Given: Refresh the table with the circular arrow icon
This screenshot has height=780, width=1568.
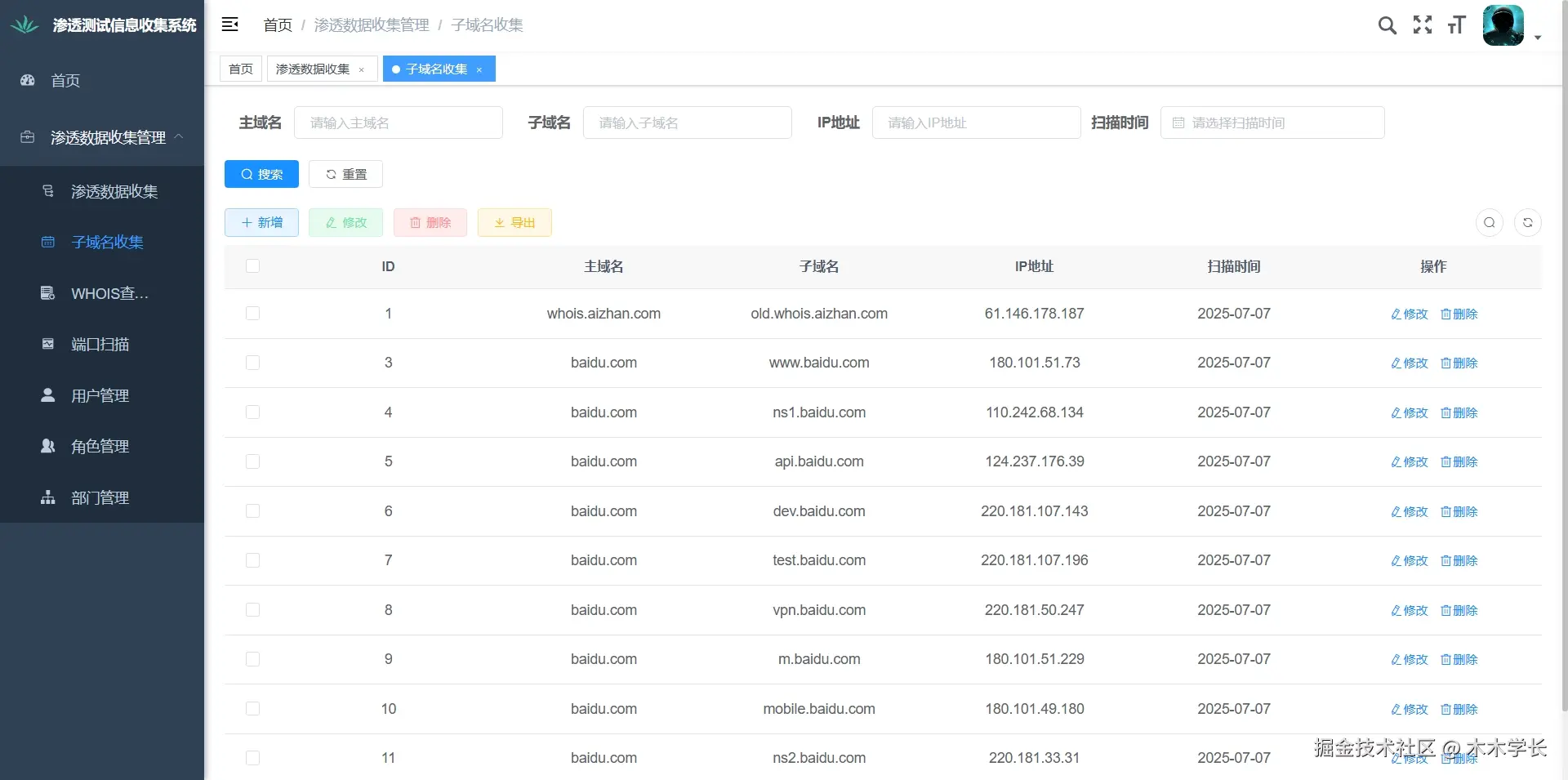Looking at the screenshot, I should 1528,222.
